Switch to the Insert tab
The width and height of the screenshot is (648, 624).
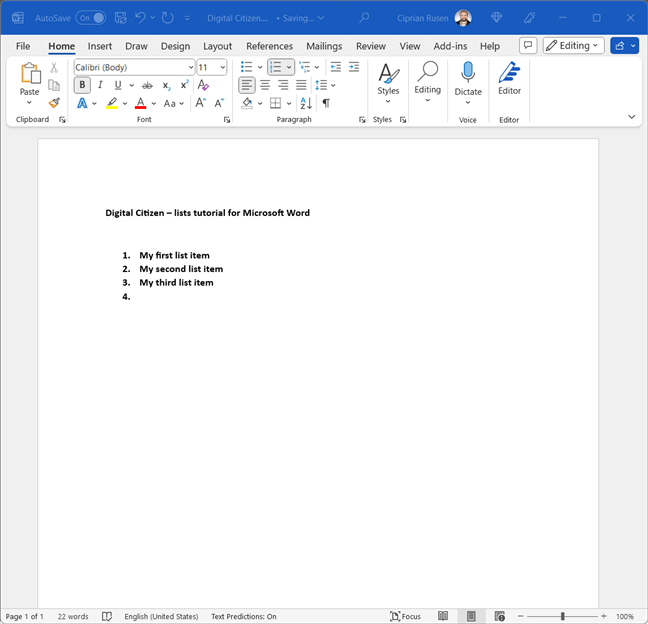point(100,46)
